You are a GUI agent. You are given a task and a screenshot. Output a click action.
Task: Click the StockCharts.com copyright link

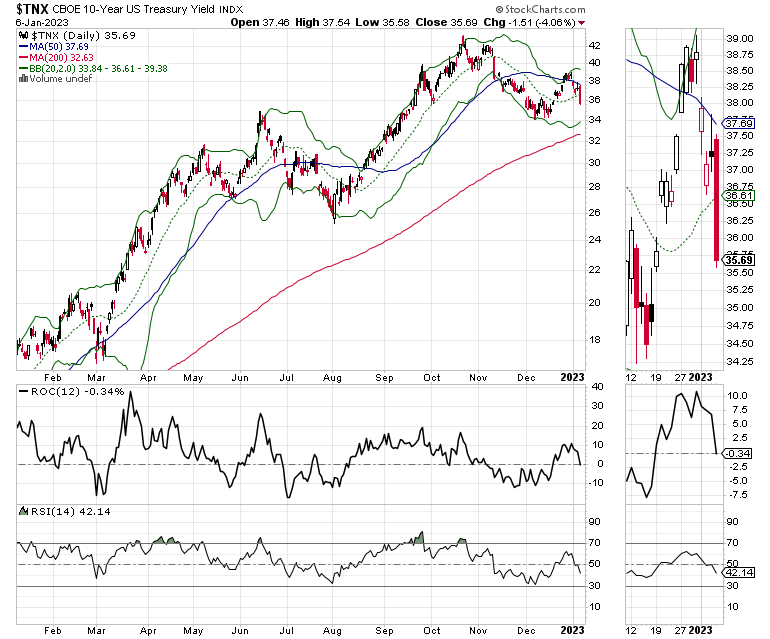[x=540, y=9]
